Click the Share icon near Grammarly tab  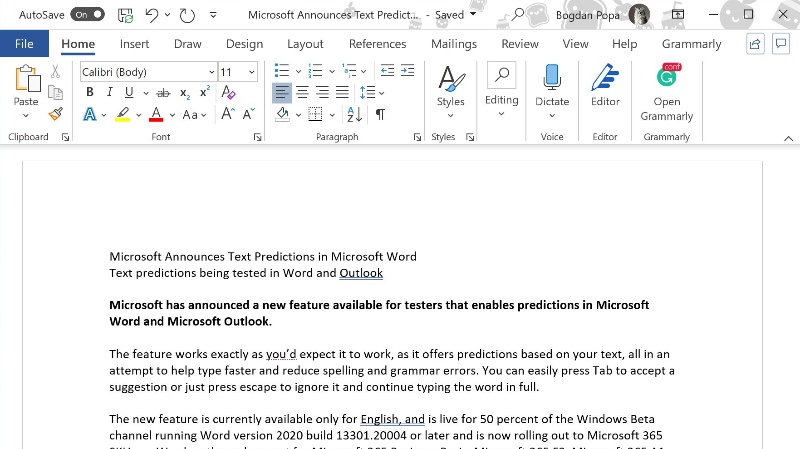click(x=755, y=44)
